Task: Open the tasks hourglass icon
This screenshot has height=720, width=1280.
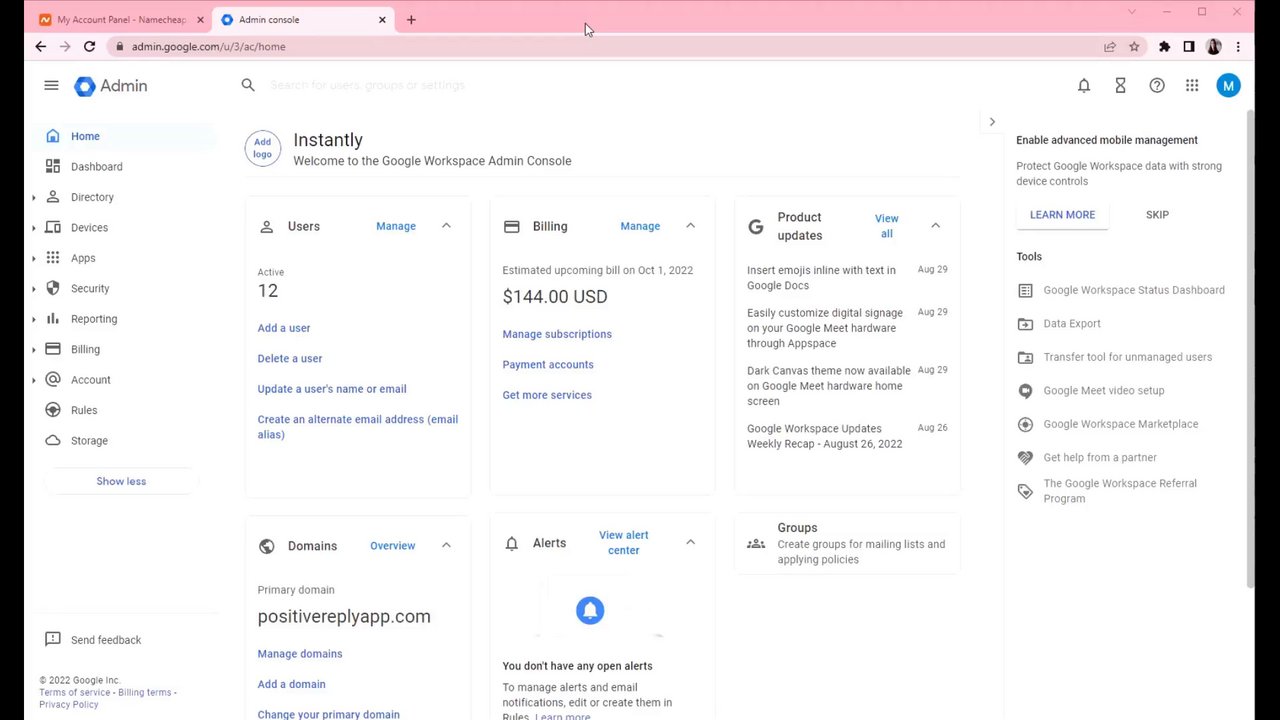Action: pos(1120,86)
